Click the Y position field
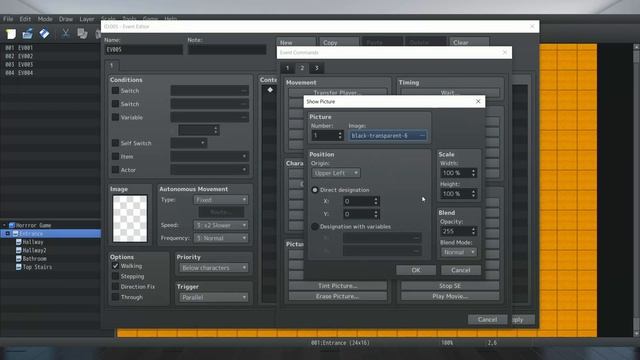 [361, 214]
